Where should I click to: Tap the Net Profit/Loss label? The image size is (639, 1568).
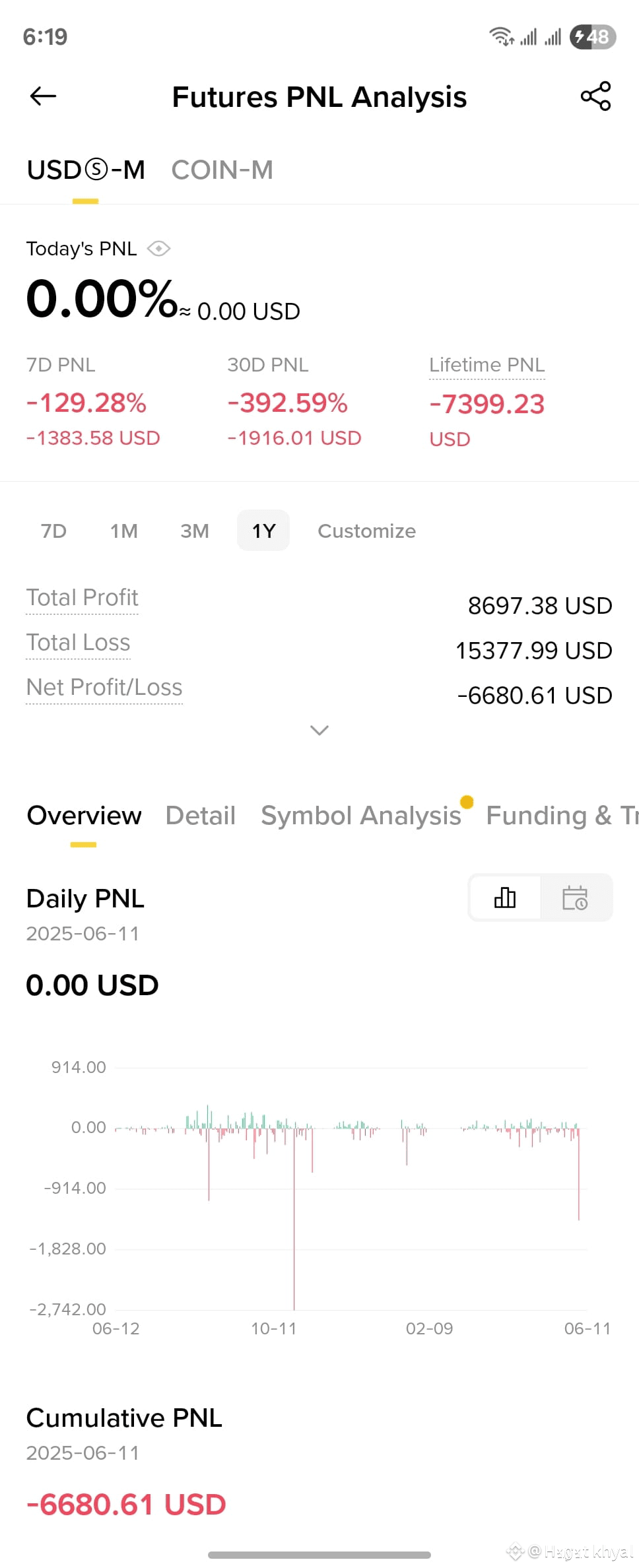(104, 688)
